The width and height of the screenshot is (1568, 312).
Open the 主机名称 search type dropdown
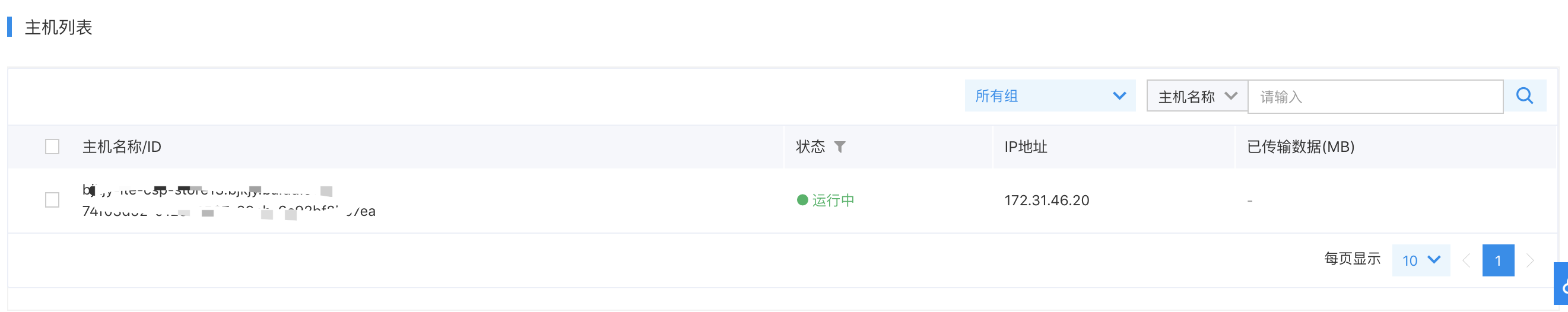pos(1197,97)
